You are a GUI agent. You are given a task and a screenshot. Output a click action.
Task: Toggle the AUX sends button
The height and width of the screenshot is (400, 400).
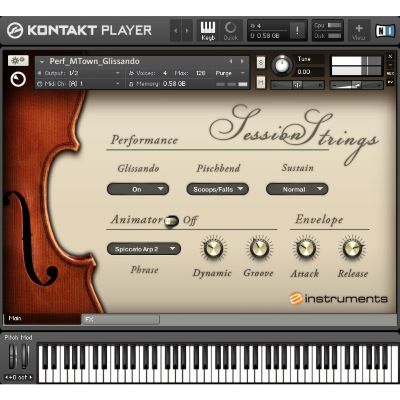390,74
